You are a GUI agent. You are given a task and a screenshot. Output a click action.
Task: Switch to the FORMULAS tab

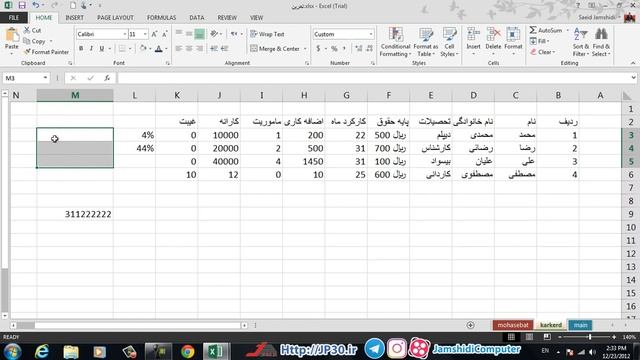[x=161, y=18]
